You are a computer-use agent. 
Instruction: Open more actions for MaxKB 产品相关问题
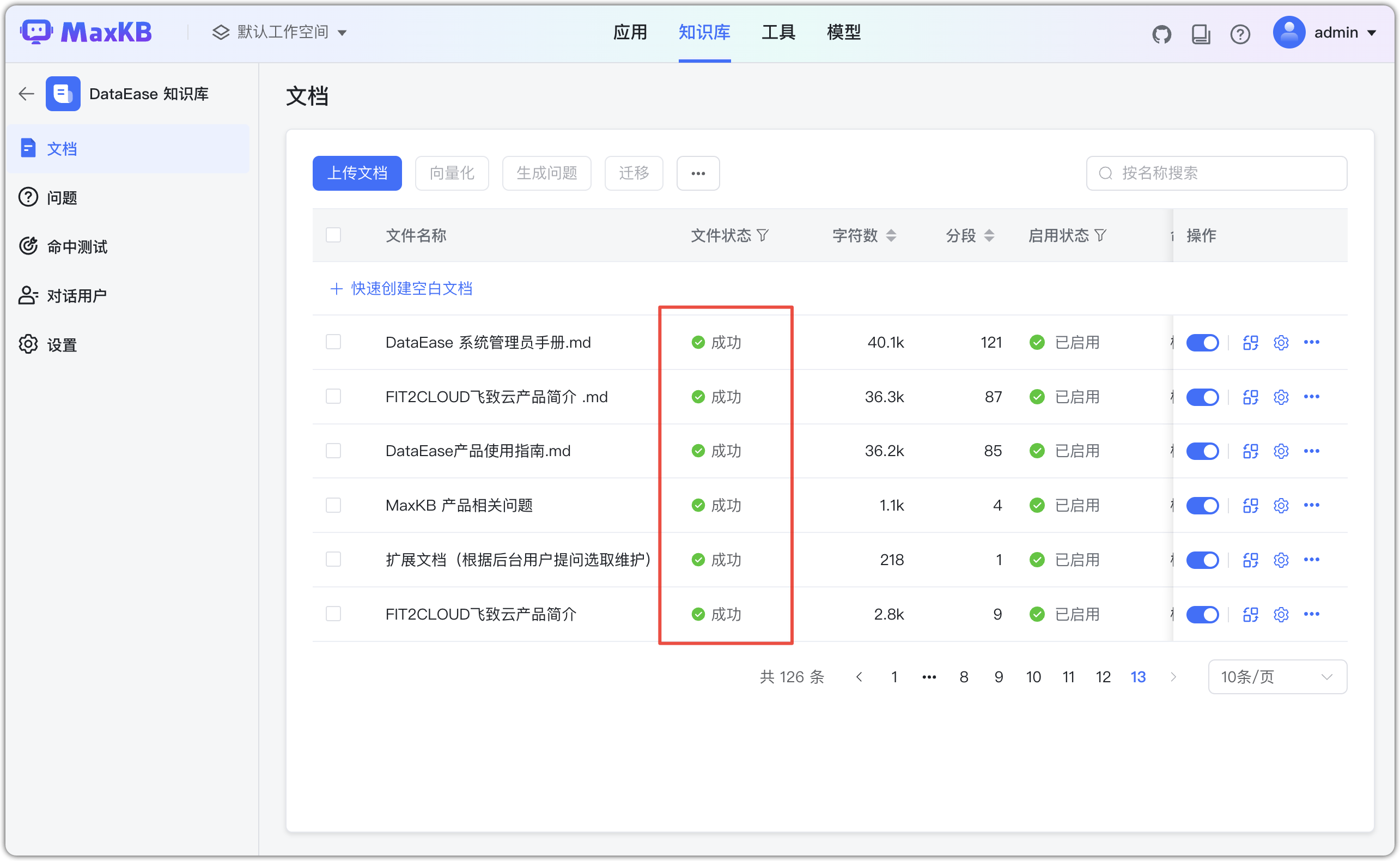pyautogui.click(x=1312, y=506)
